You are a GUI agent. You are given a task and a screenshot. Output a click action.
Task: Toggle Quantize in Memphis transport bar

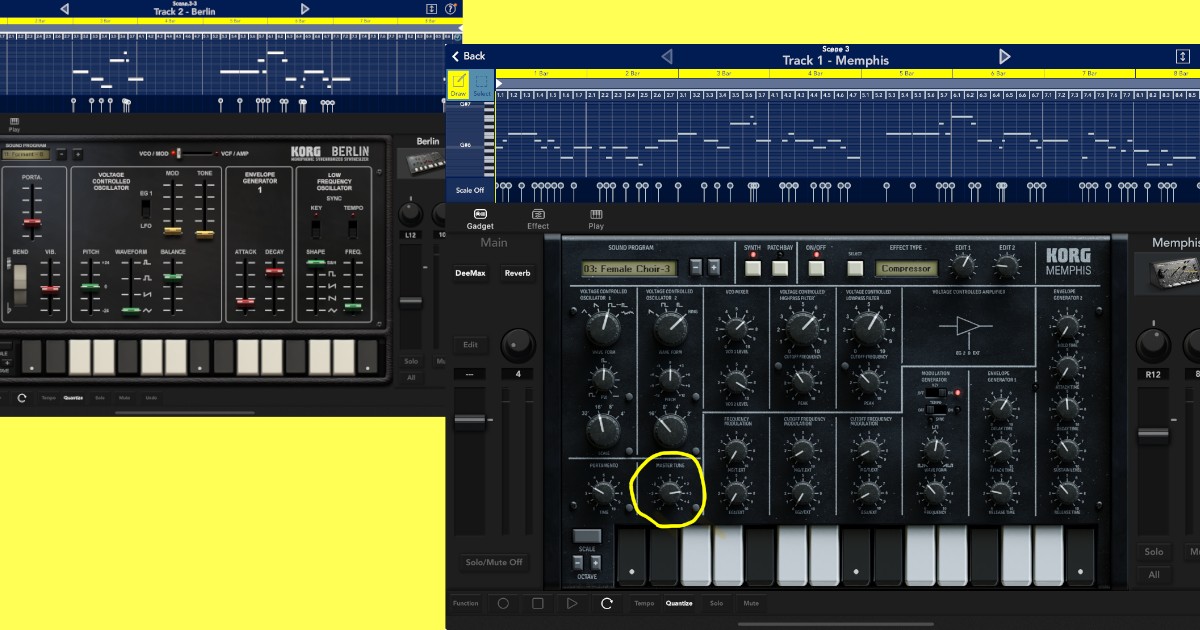click(x=679, y=603)
